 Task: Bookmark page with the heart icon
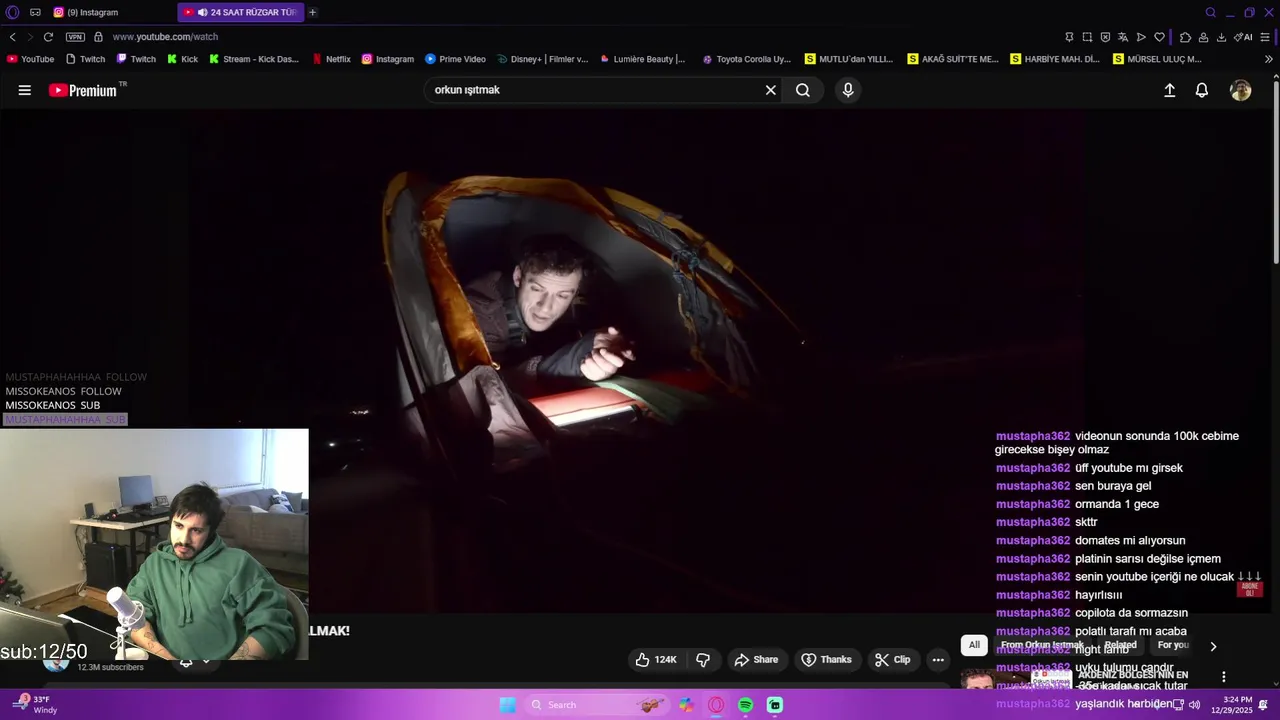point(1159,37)
